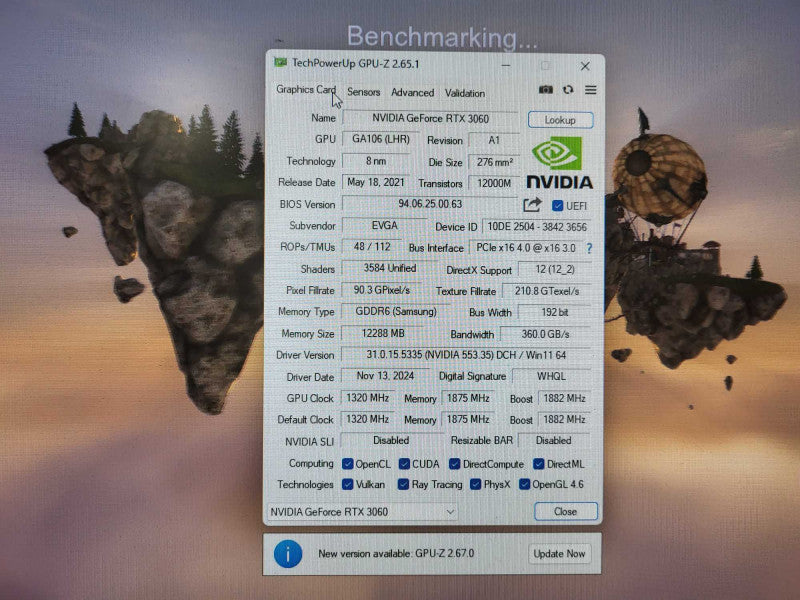The height and width of the screenshot is (600, 800).
Task: Click the Update Now button
Action: [x=559, y=554]
